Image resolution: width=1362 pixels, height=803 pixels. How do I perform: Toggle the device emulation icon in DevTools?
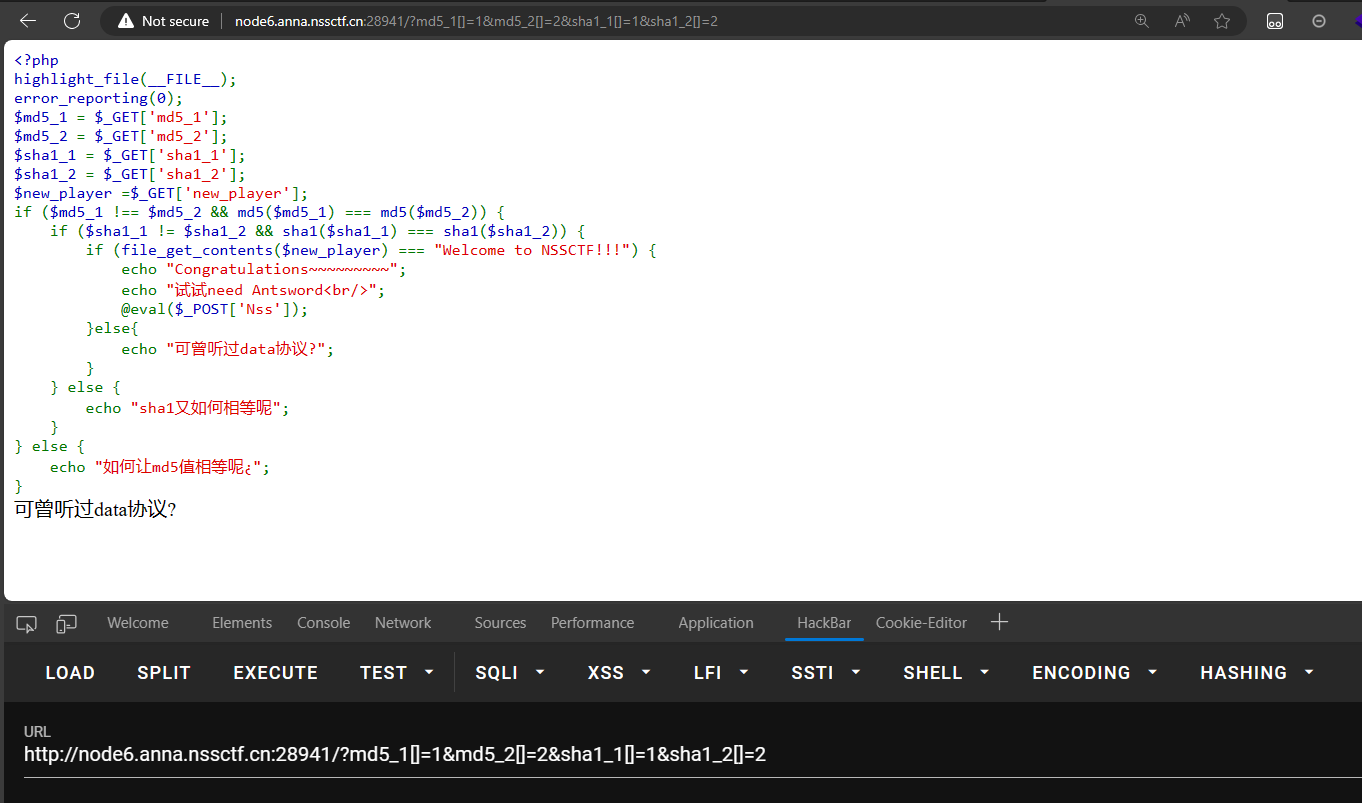point(66,623)
